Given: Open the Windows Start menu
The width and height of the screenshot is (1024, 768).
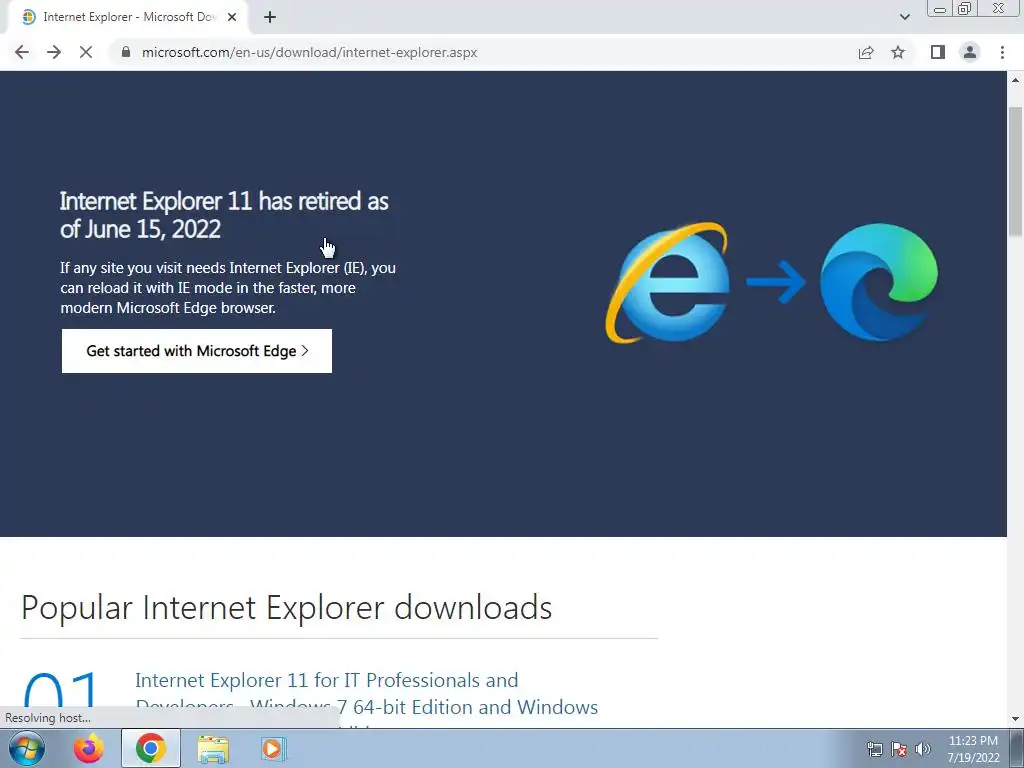Looking at the screenshot, I should click(27, 748).
